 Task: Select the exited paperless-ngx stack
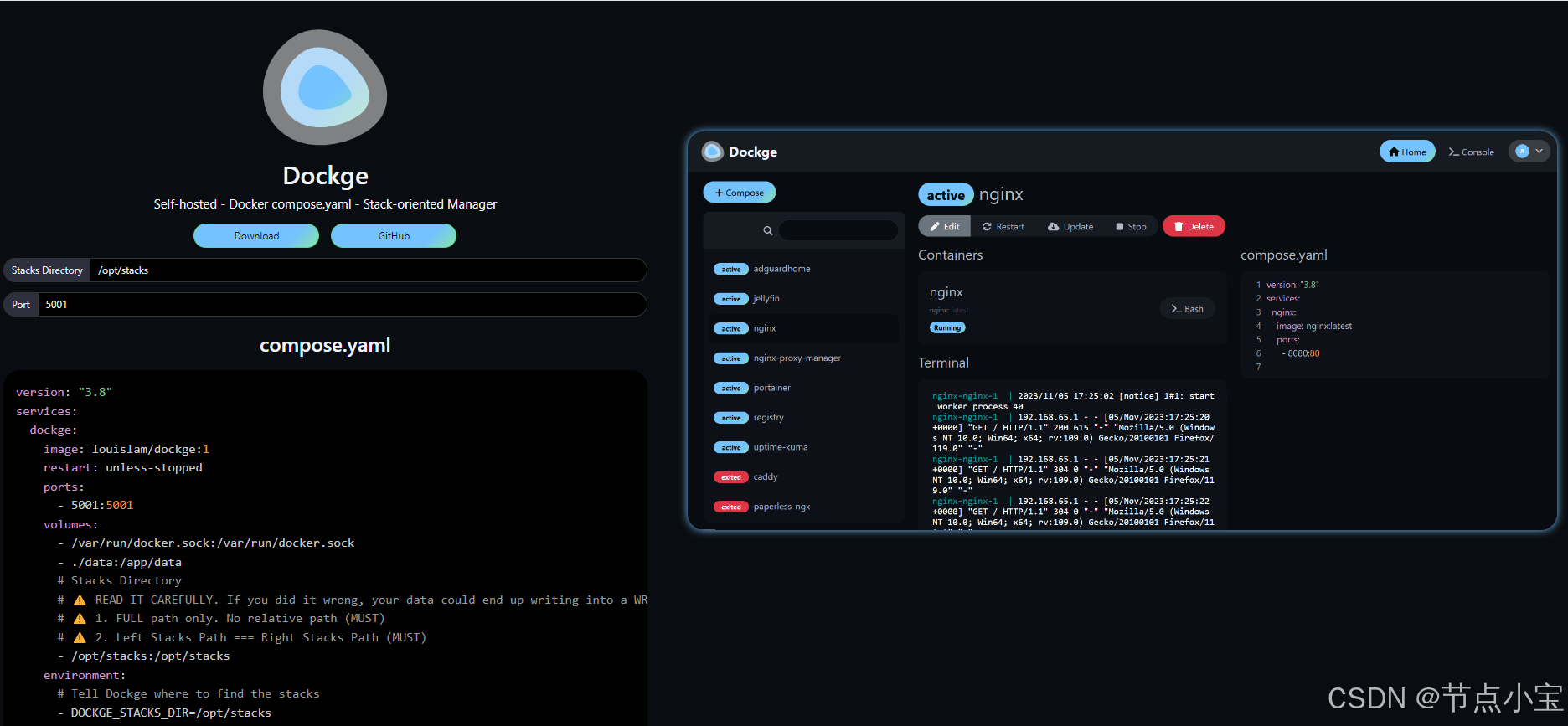804,507
